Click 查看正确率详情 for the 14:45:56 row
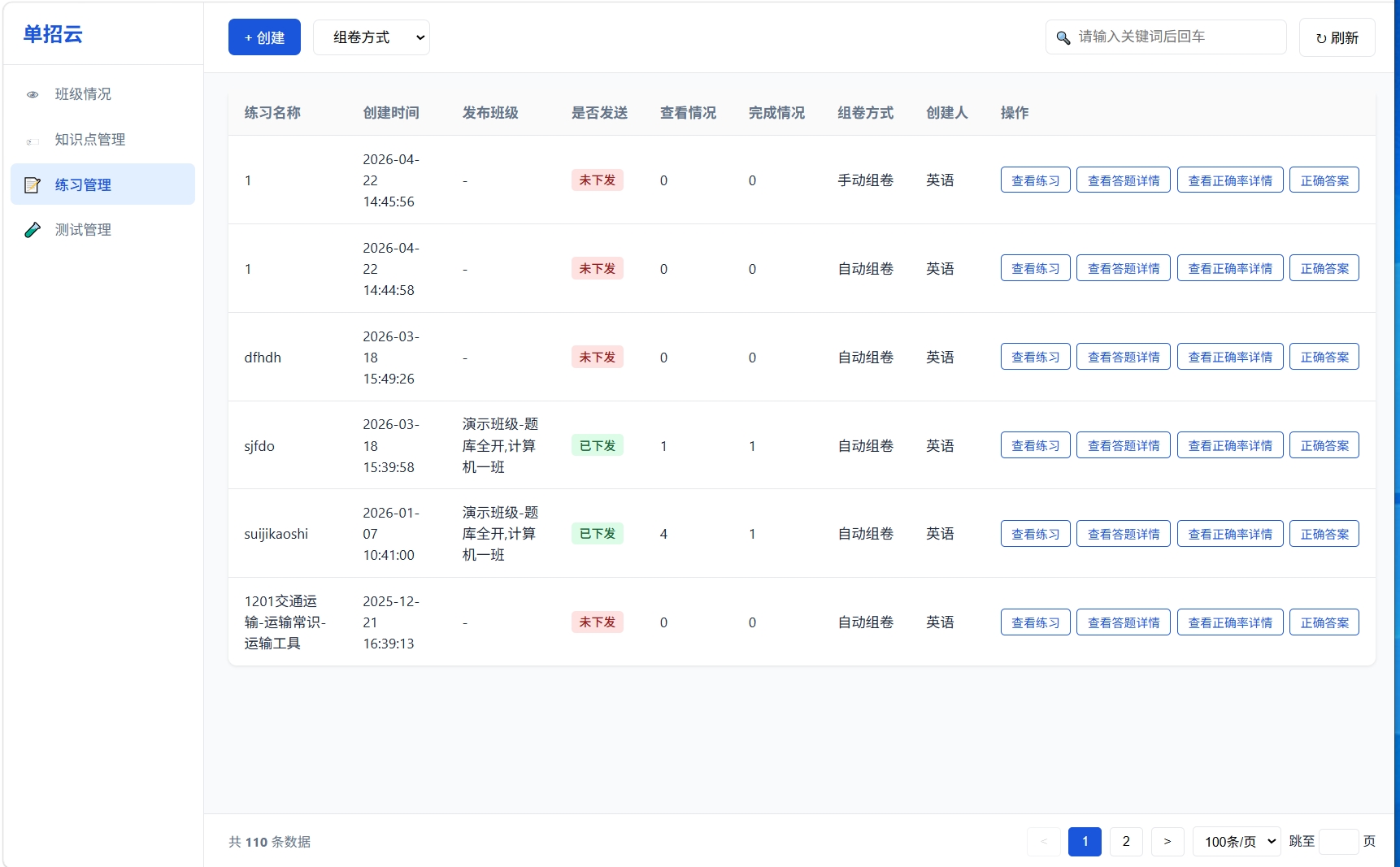Screen dimensions: 1400x867 (1230, 180)
